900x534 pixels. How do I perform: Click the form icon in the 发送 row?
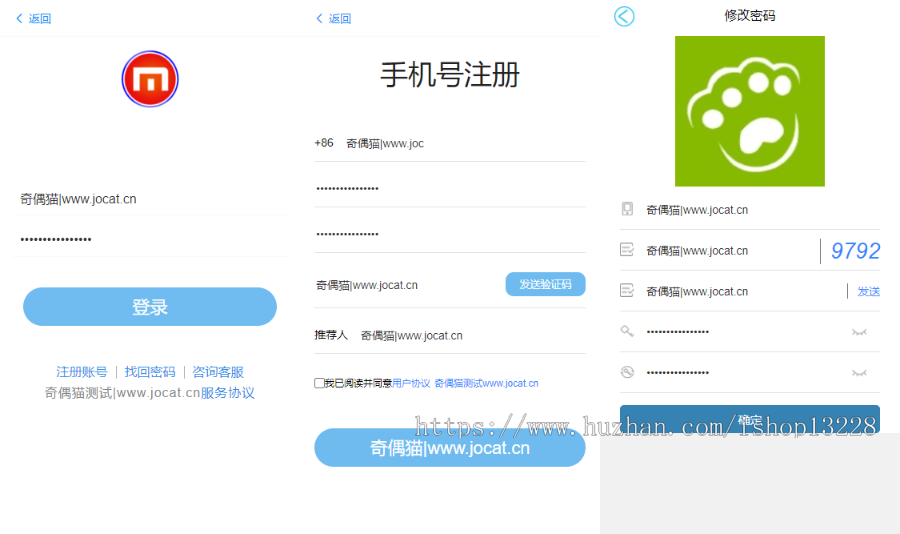click(x=627, y=291)
